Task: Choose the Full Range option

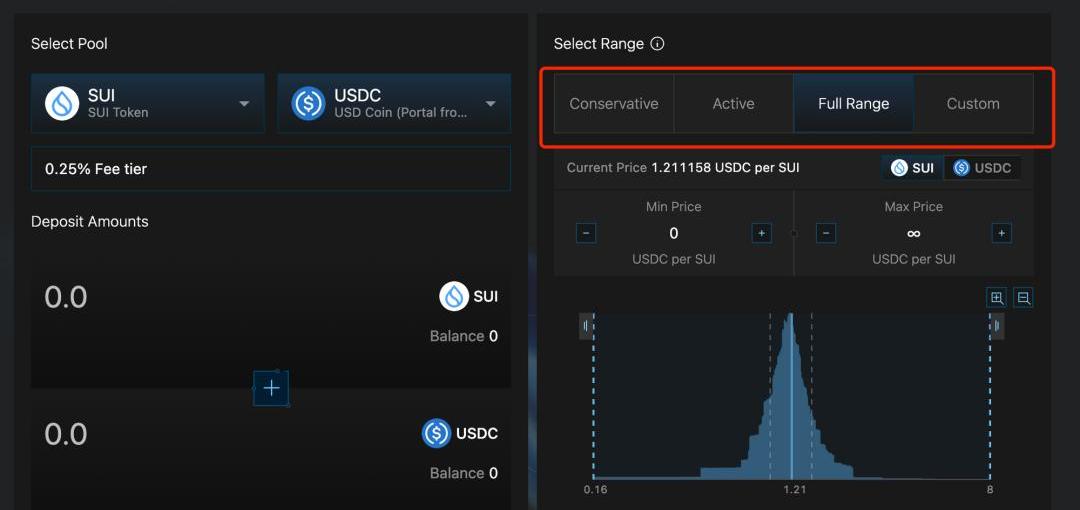Action: coord(853,103)
